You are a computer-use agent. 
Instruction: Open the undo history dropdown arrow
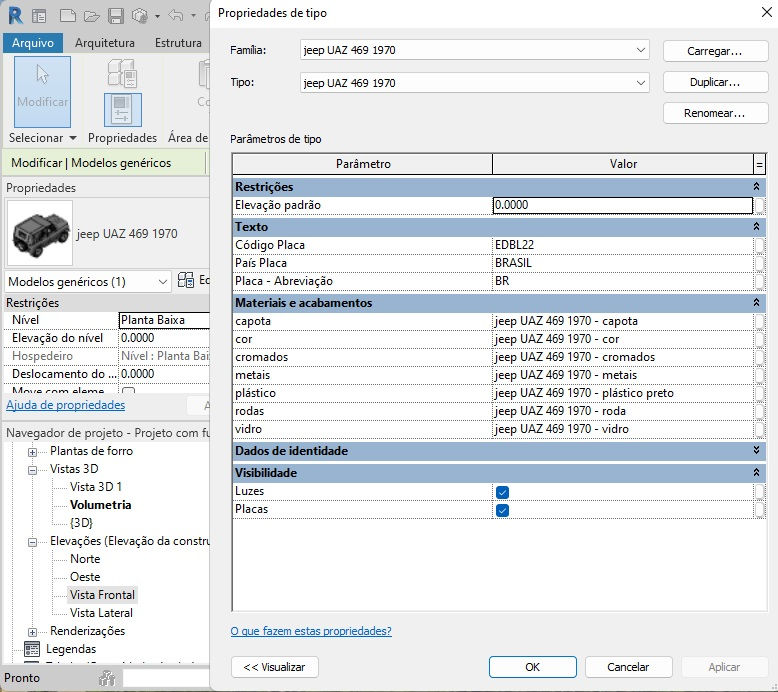pos(193,16)
